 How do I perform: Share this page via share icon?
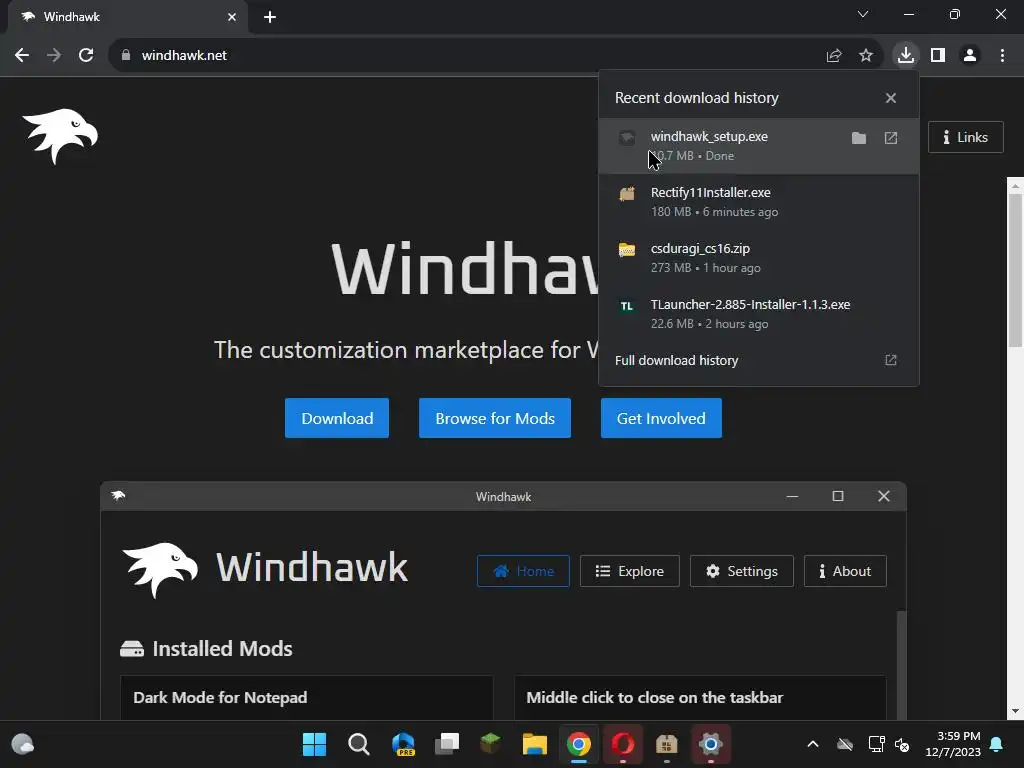click(833, 56)
